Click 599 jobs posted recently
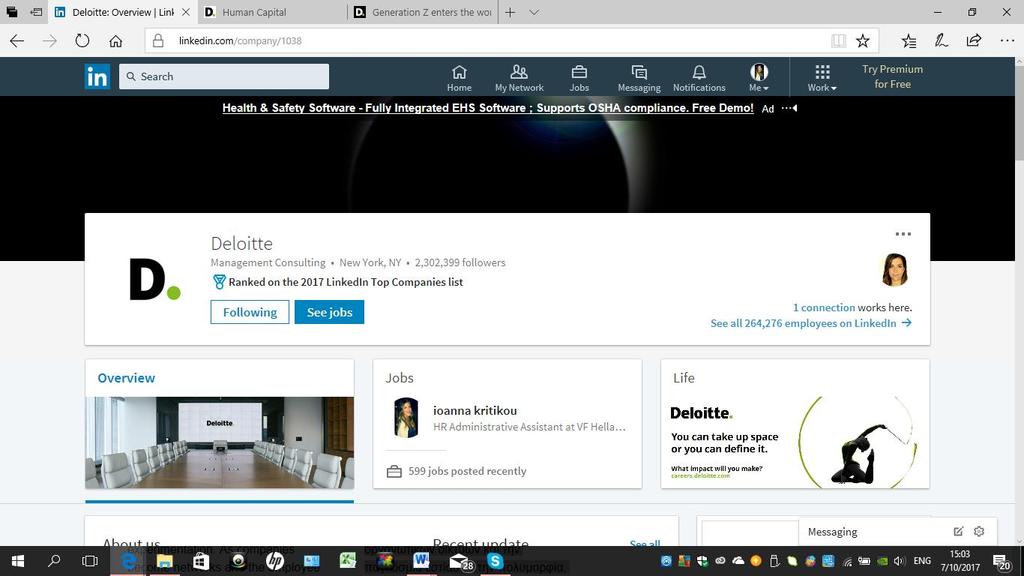Image resolution: width=1024 pixels, height=576 pixels. point(467,471)
